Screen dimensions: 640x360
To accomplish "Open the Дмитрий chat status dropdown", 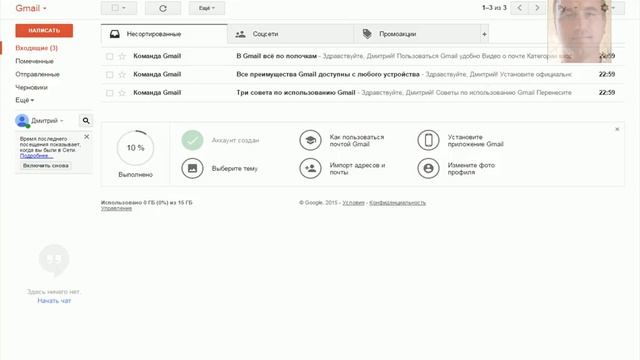I will (x=47, y=121).
